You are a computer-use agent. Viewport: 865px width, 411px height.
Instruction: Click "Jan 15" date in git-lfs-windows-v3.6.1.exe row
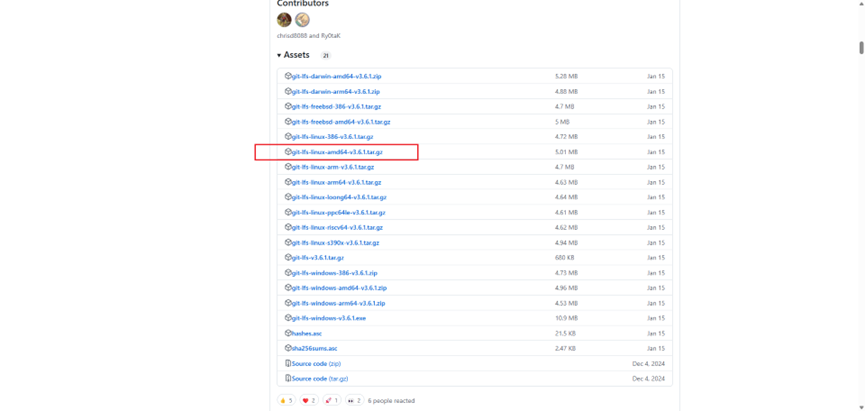point(656,318)
